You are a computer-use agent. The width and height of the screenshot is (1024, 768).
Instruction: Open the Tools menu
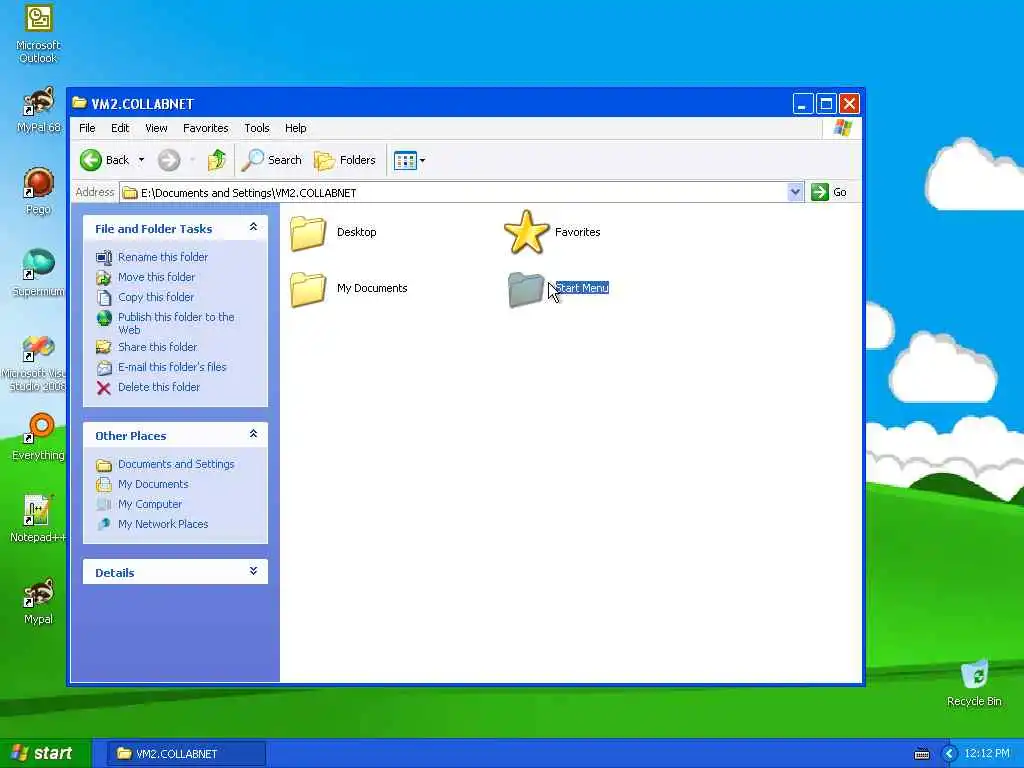point(257,128)
